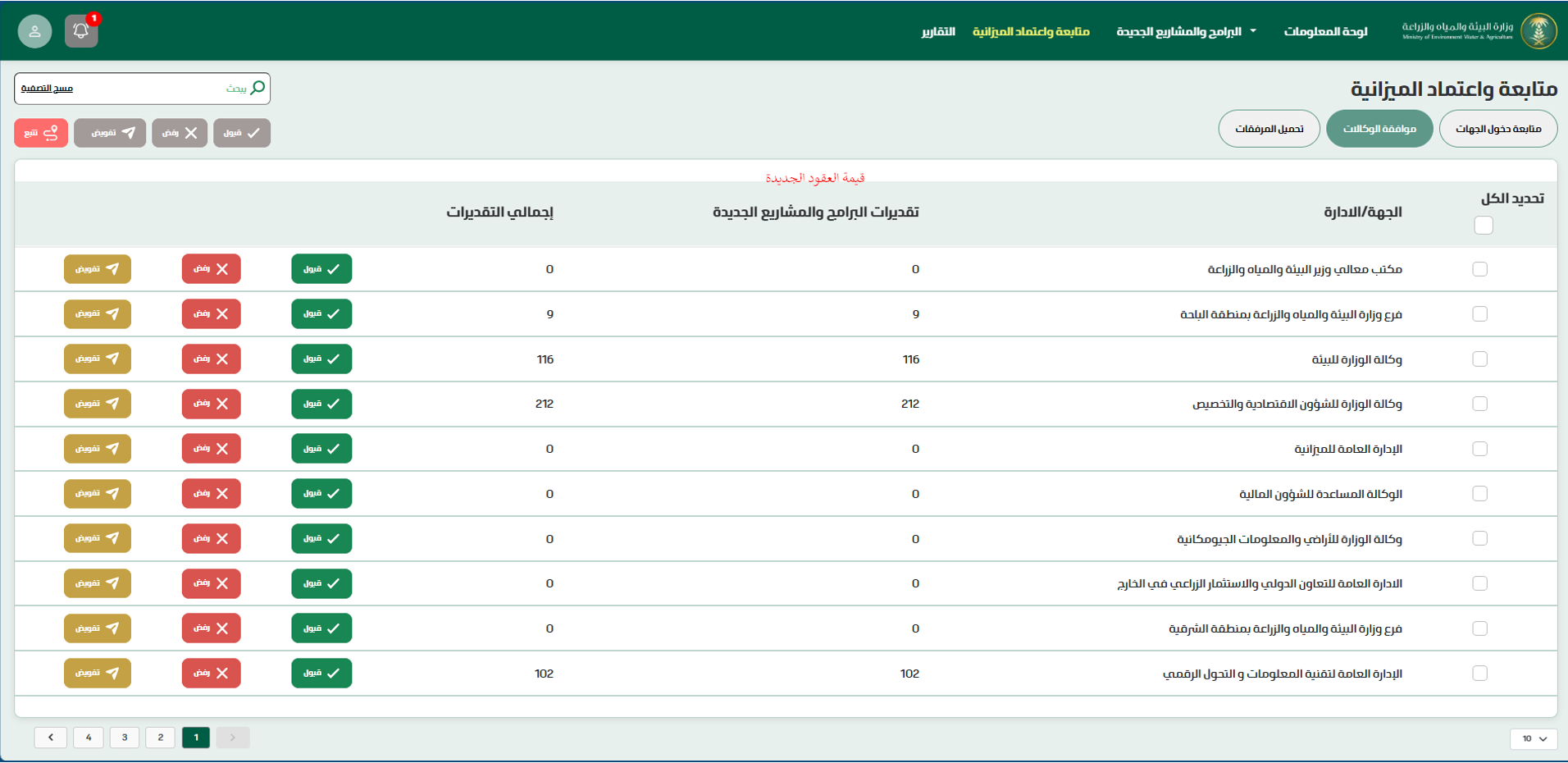This screenshot has width=1568, height=763.
Task: Click the search magnifier icon
Action: point(258,88)
